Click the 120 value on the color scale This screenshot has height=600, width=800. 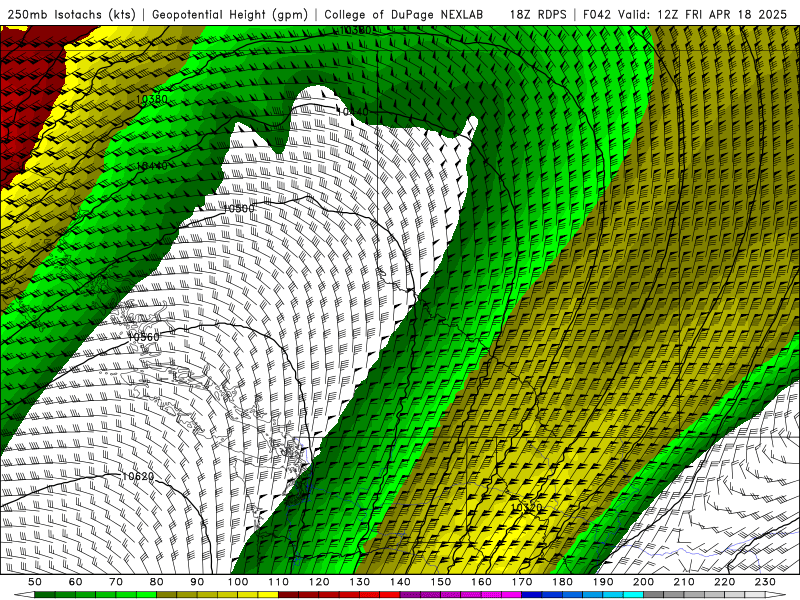tap(319, 582)
